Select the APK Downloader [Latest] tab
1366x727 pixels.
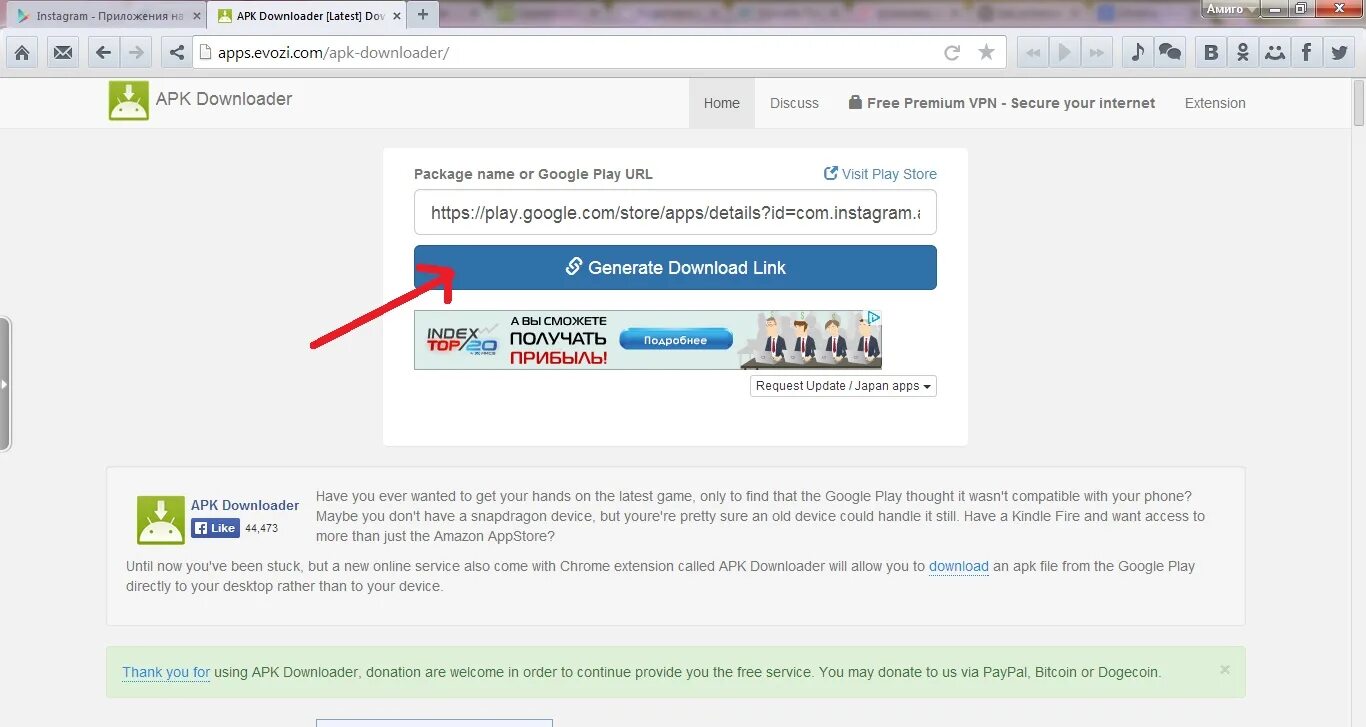(x=307, y=16)
